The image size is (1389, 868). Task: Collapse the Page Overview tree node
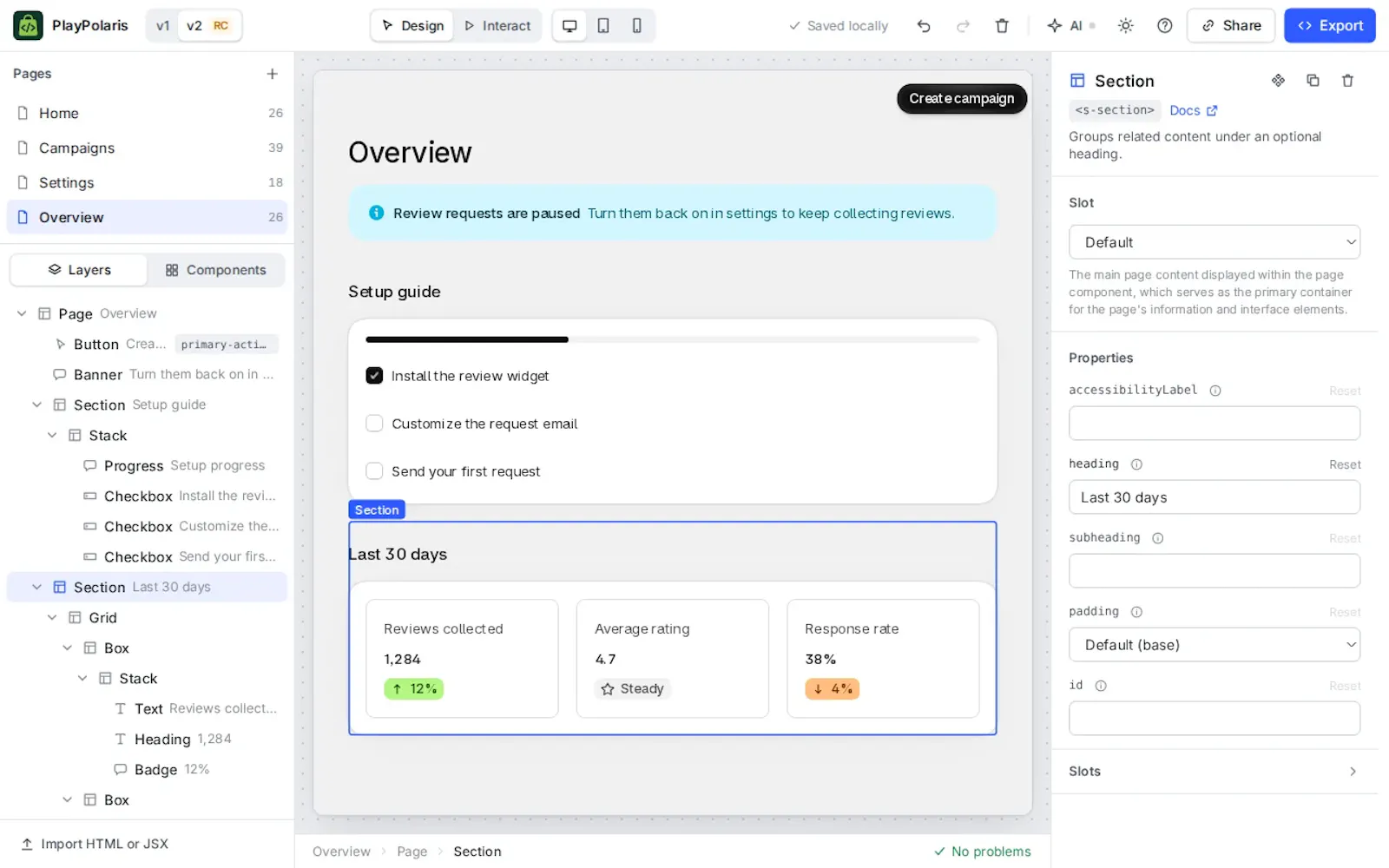pos(22,313)
